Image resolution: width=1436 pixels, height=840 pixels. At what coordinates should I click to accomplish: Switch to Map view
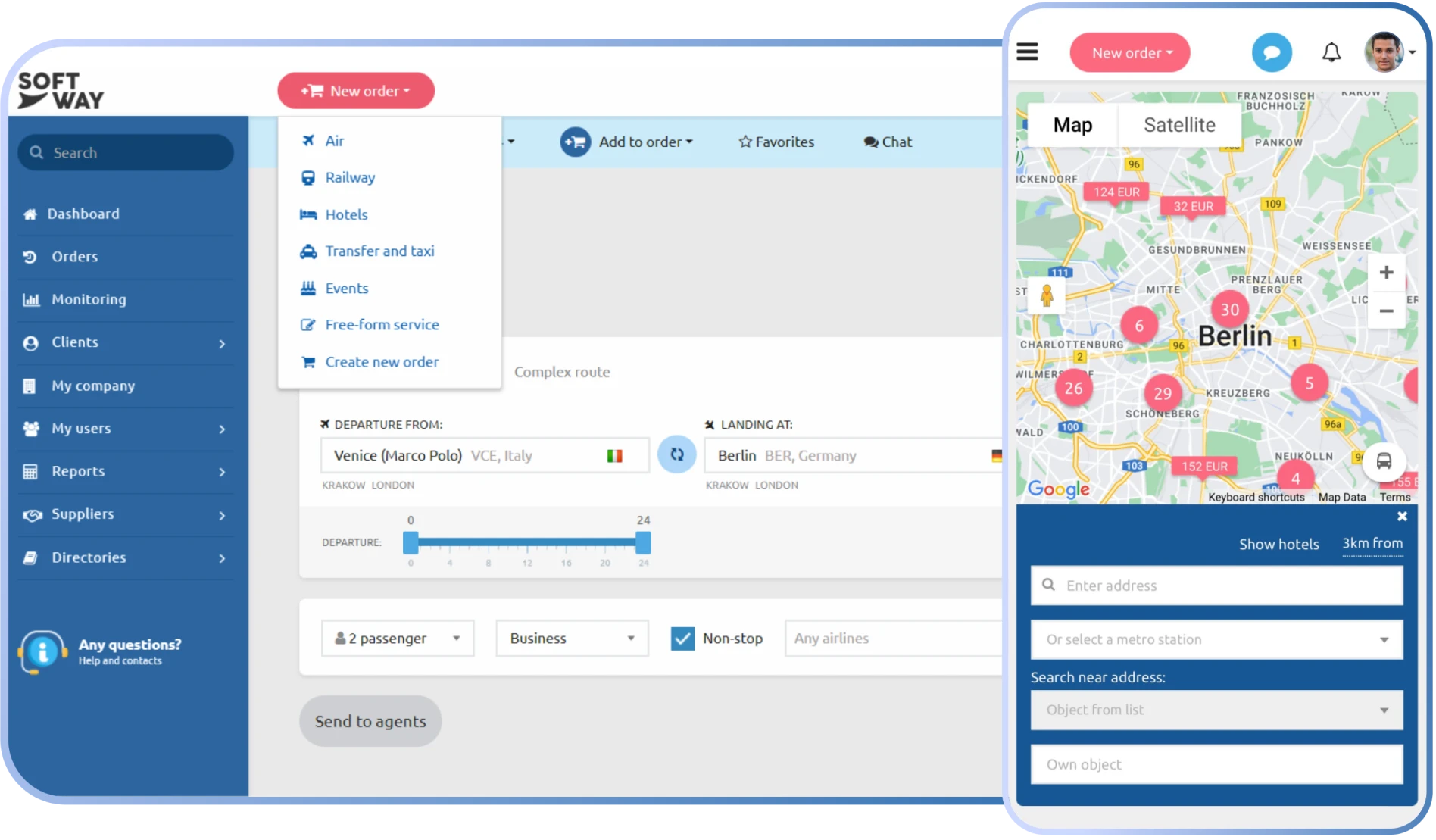point(1072,125)
